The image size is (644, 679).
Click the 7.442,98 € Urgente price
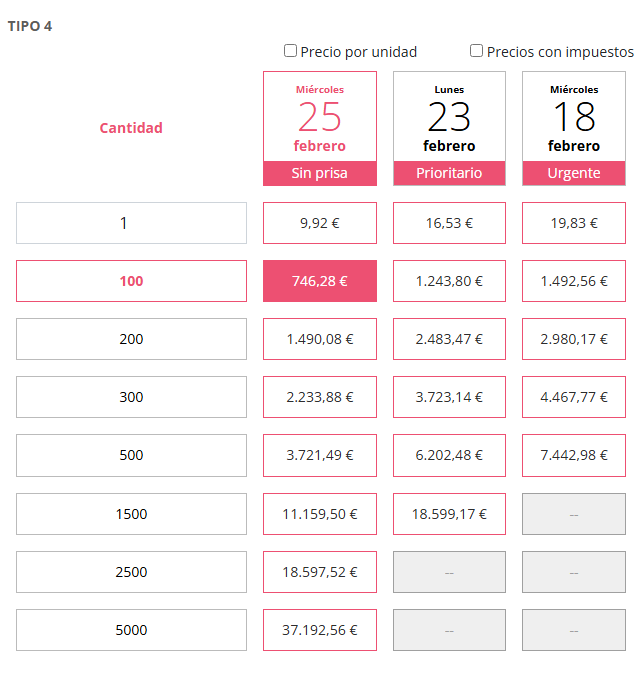click(574, 455)
